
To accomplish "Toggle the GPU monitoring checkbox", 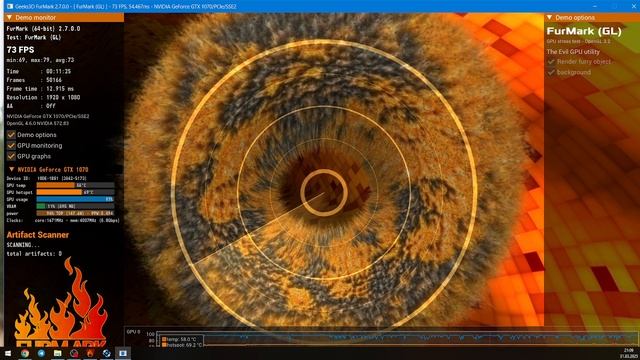I will click(x=11, y=145).
